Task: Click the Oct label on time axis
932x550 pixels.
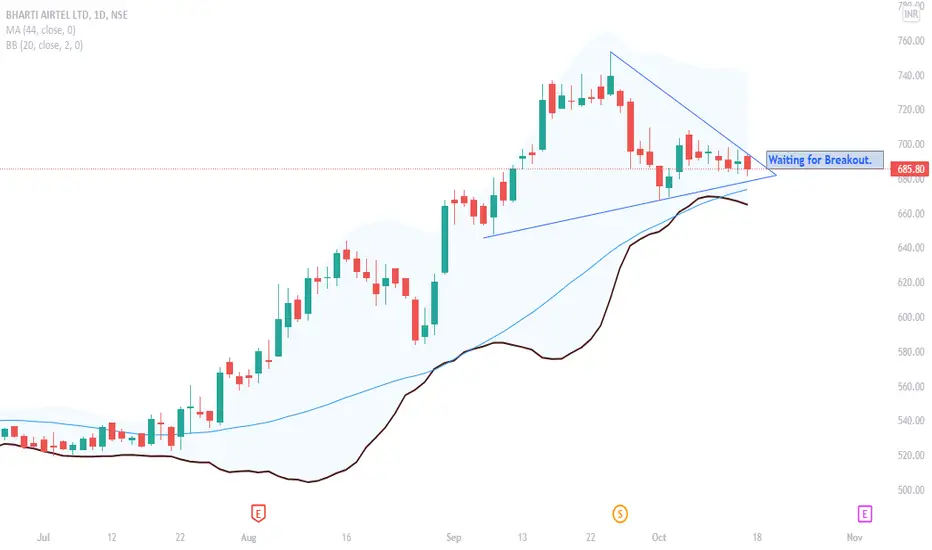Action: point(659,537)
